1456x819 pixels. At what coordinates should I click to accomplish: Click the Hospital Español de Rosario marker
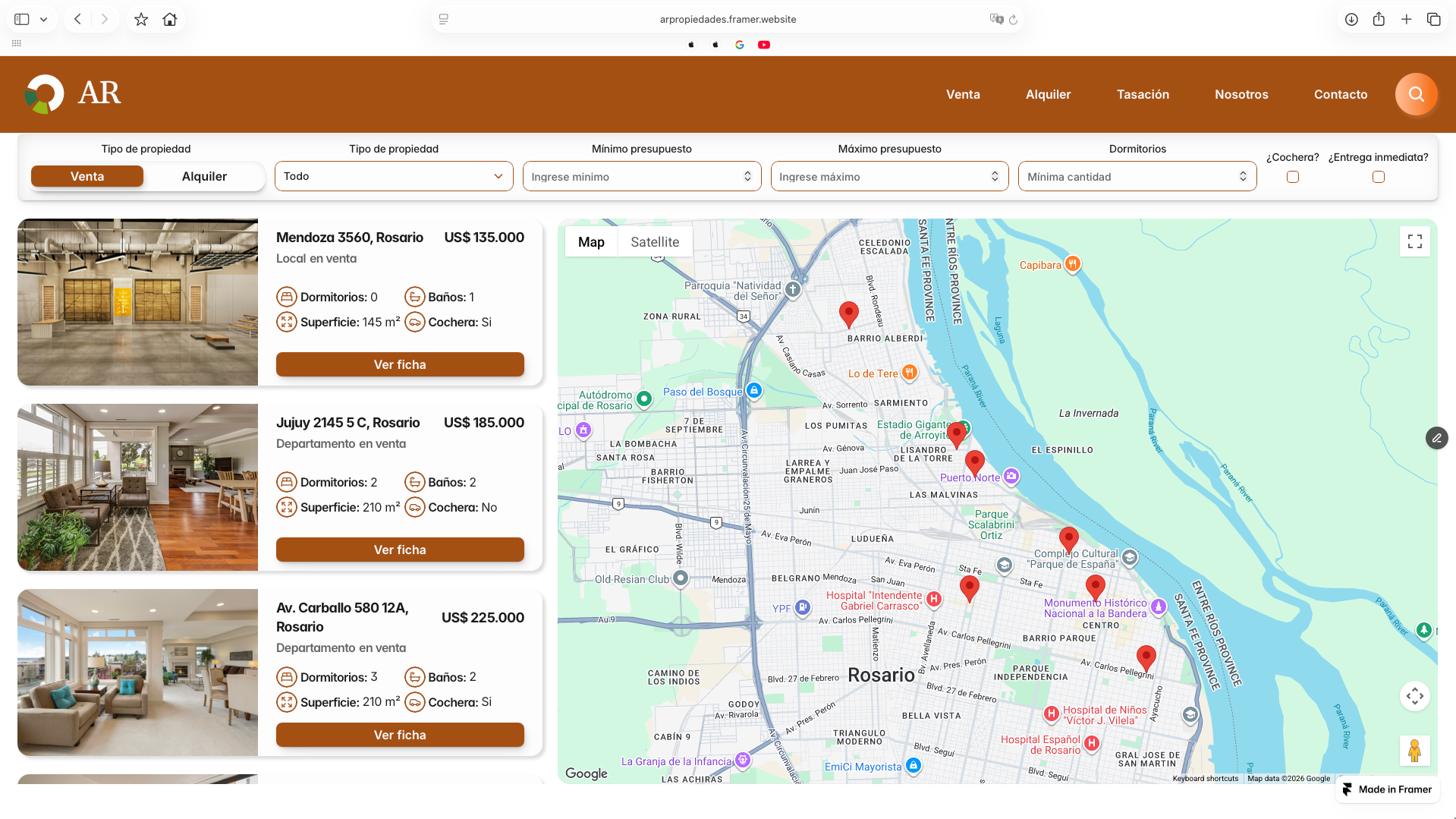[1091, 743]
